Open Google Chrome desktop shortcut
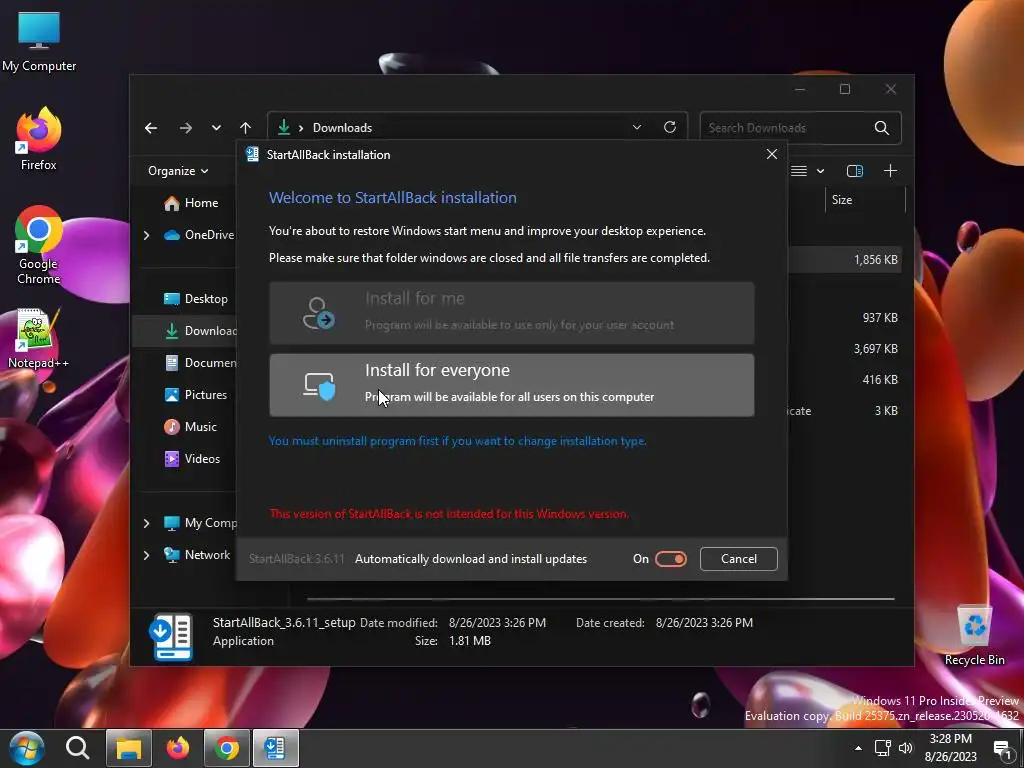 click(x=39, y=245)
